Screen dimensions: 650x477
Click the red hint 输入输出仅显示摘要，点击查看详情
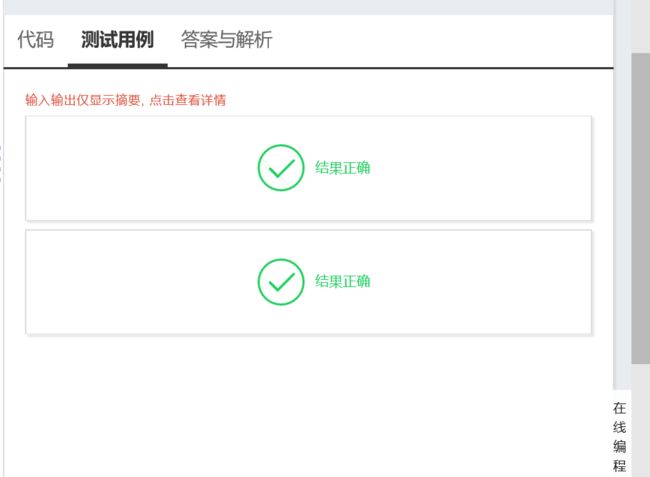pos(125,100)
